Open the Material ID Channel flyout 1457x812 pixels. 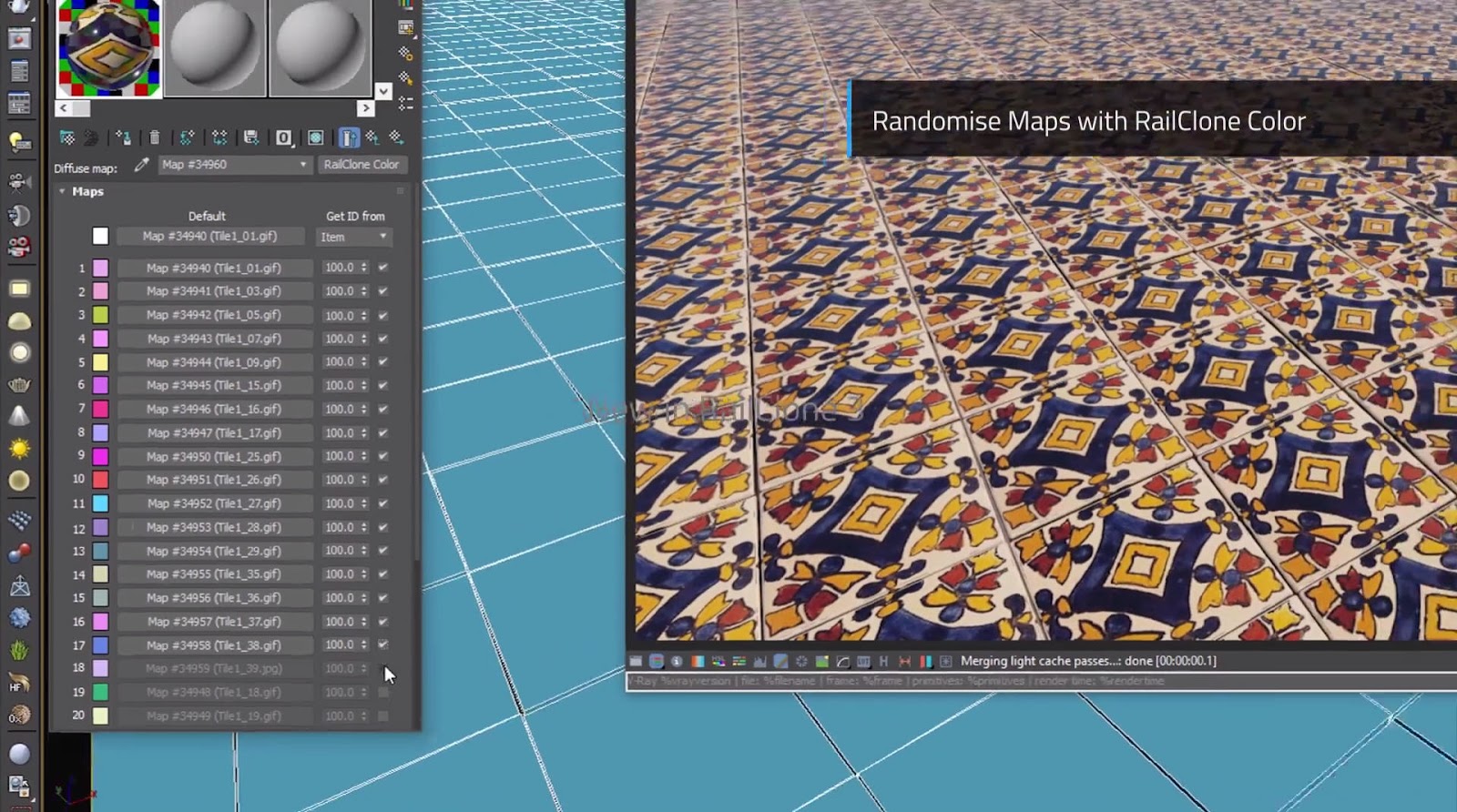click(x=284, y=137)
